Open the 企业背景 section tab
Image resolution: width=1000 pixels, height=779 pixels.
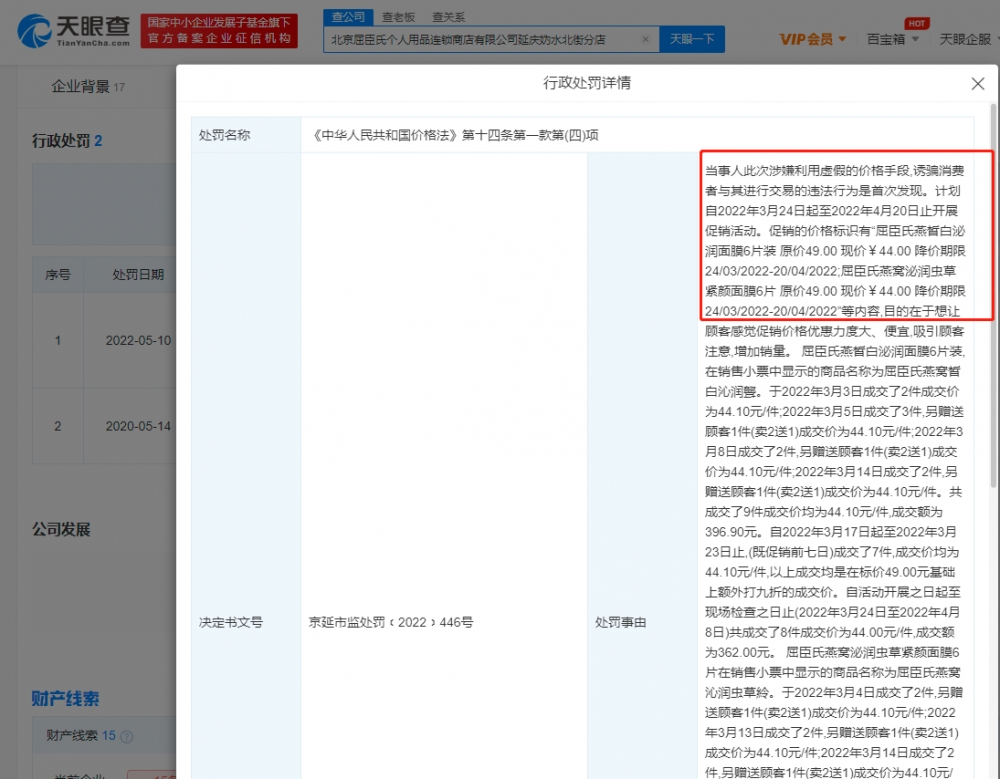(x=88, y=86)
